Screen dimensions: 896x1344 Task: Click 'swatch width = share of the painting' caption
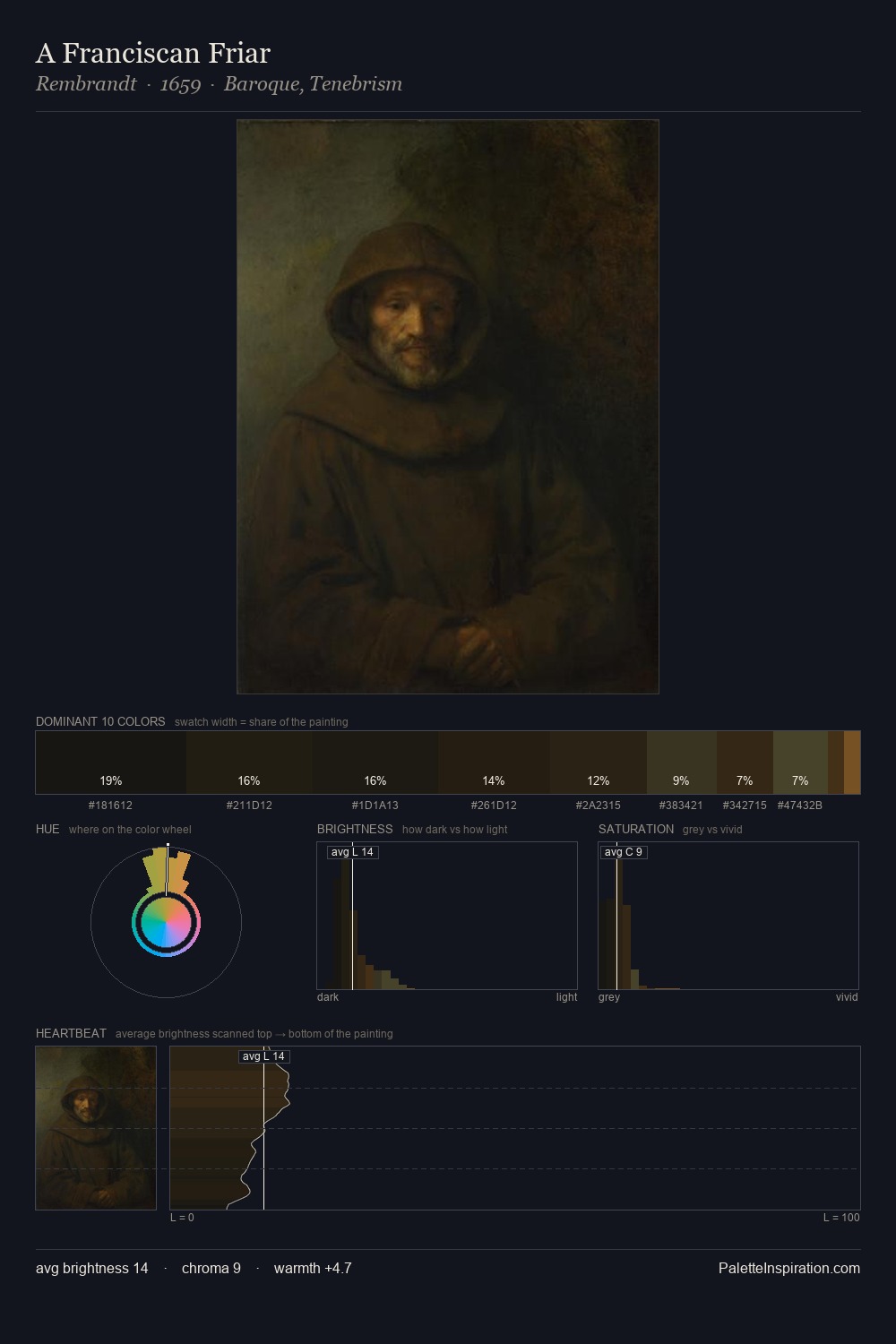click(262, 722)
